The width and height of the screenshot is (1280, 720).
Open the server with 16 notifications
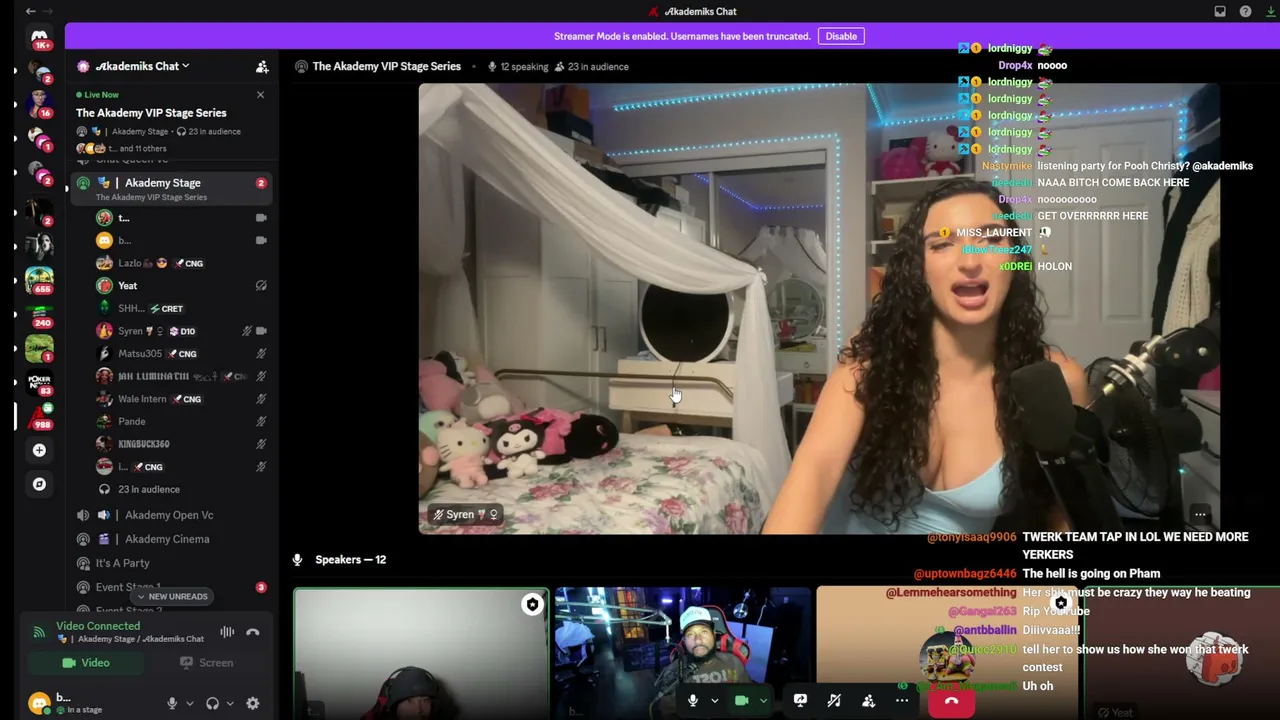pyautogui.click(x=39, y=105)
